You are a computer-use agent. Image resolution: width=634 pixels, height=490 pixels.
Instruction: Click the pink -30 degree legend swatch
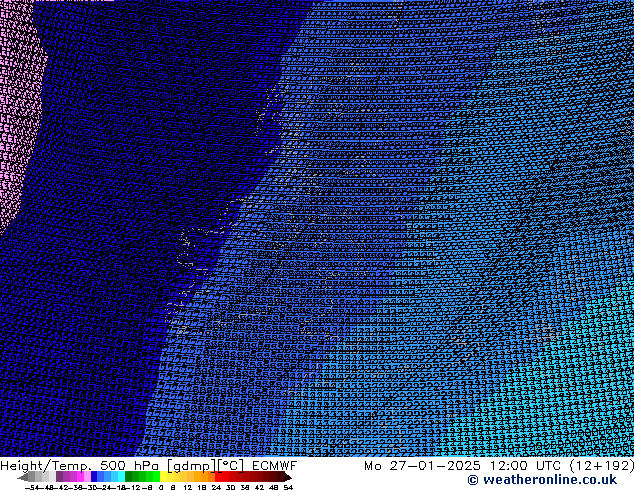pyautogui.click(x=87, y=477)
